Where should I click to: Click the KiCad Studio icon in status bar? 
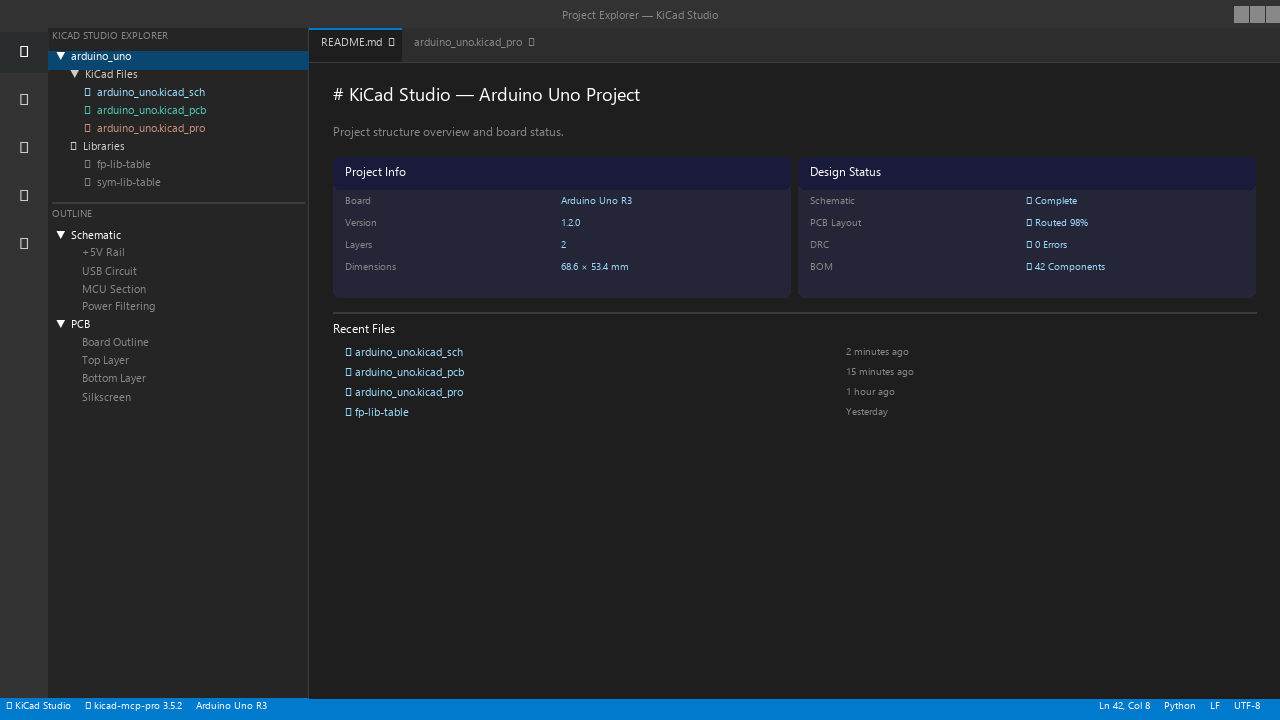[9, 706]
